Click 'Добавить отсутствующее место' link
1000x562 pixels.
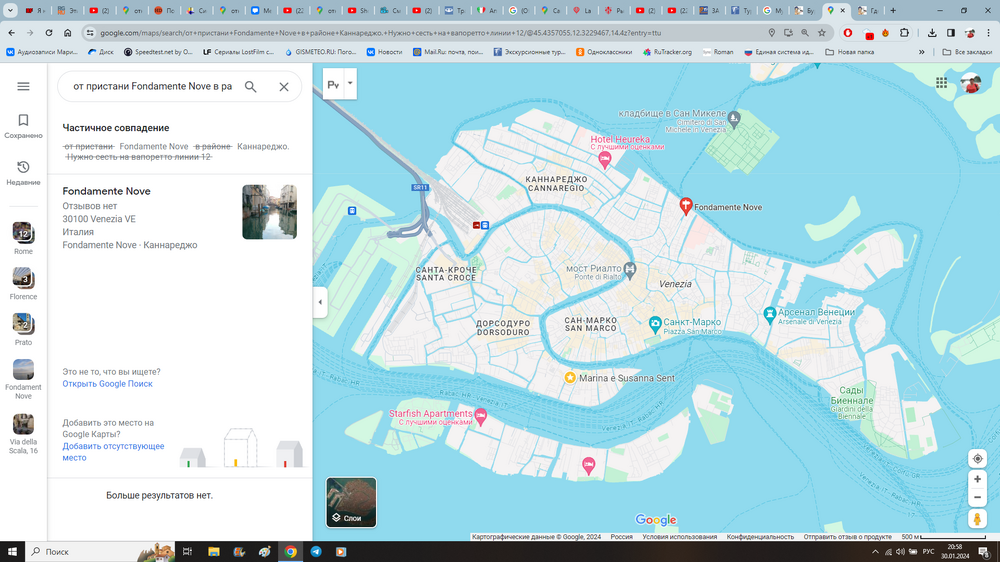pos(113,452)
